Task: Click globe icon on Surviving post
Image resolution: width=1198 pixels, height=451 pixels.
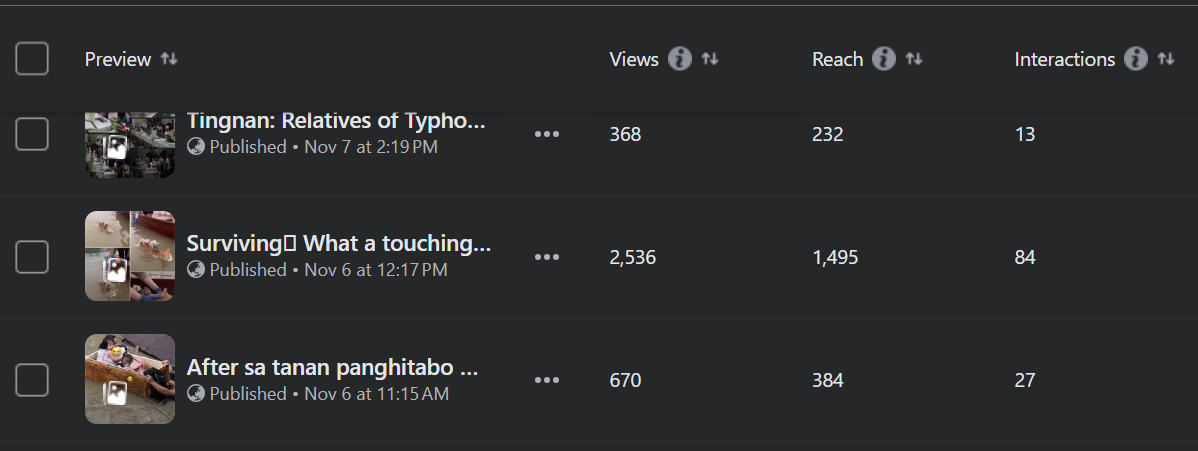Action: click(x=196, y=270)
